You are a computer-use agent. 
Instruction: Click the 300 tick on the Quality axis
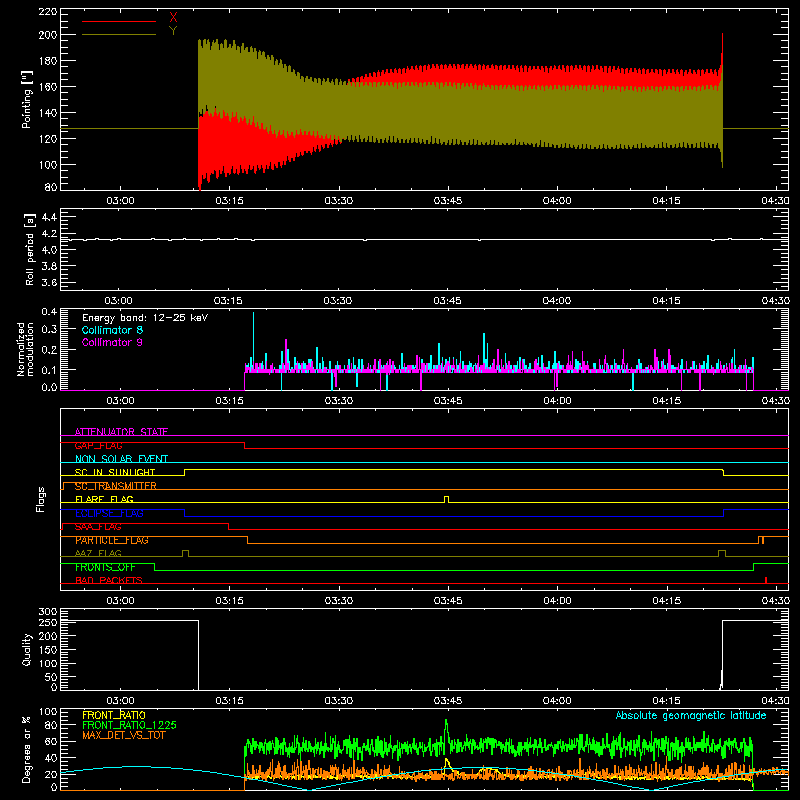(47, 612)
